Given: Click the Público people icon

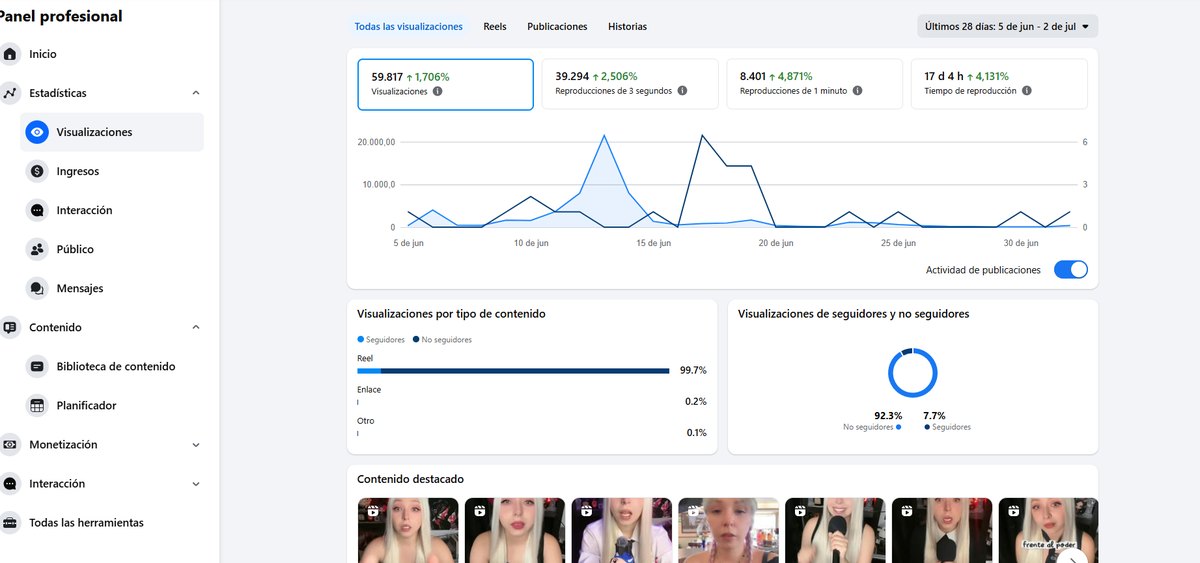Looking at the screenshot, I should point(37,249).
